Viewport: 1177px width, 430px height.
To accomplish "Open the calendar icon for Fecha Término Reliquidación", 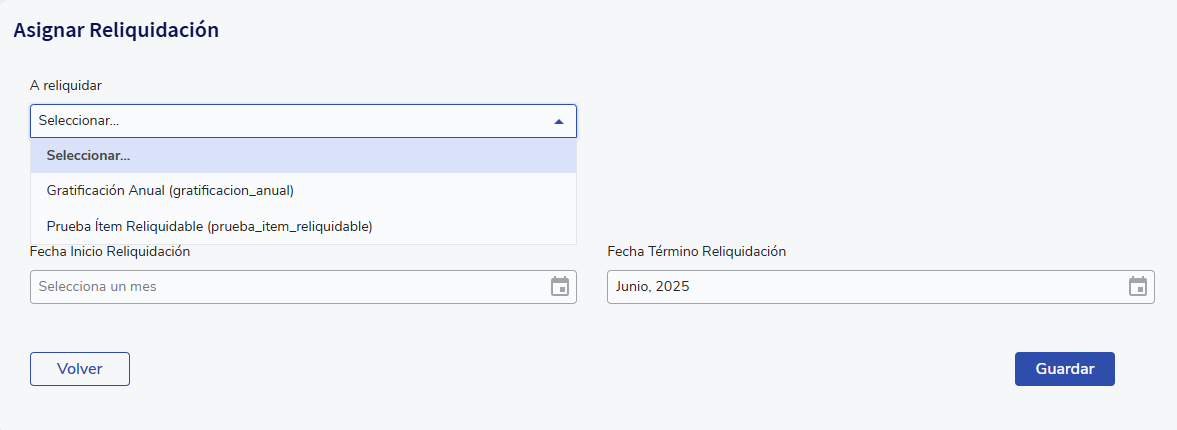I will click(1138, 287).
